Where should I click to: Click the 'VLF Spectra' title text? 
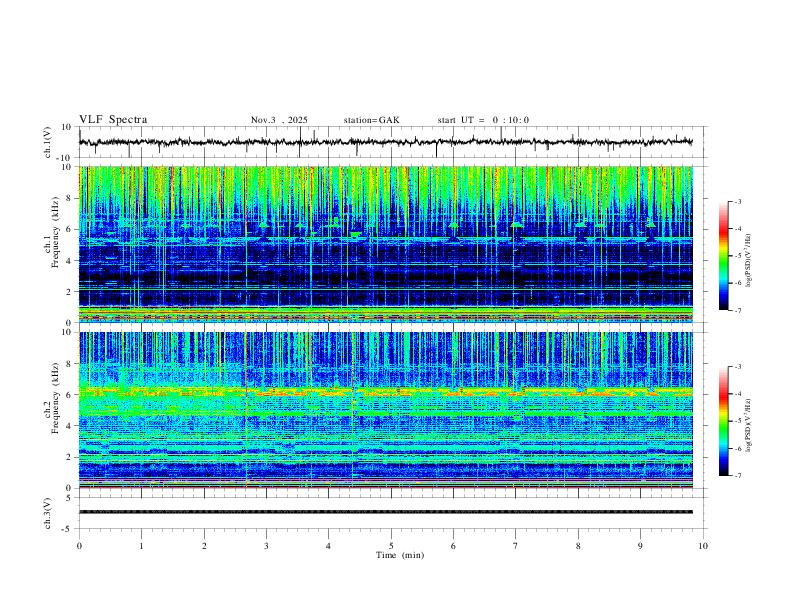pos(113,120)
